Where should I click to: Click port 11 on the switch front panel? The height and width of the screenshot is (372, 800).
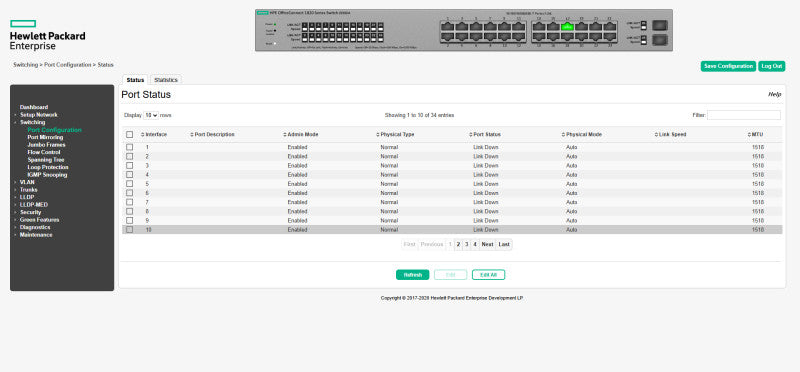518,27
